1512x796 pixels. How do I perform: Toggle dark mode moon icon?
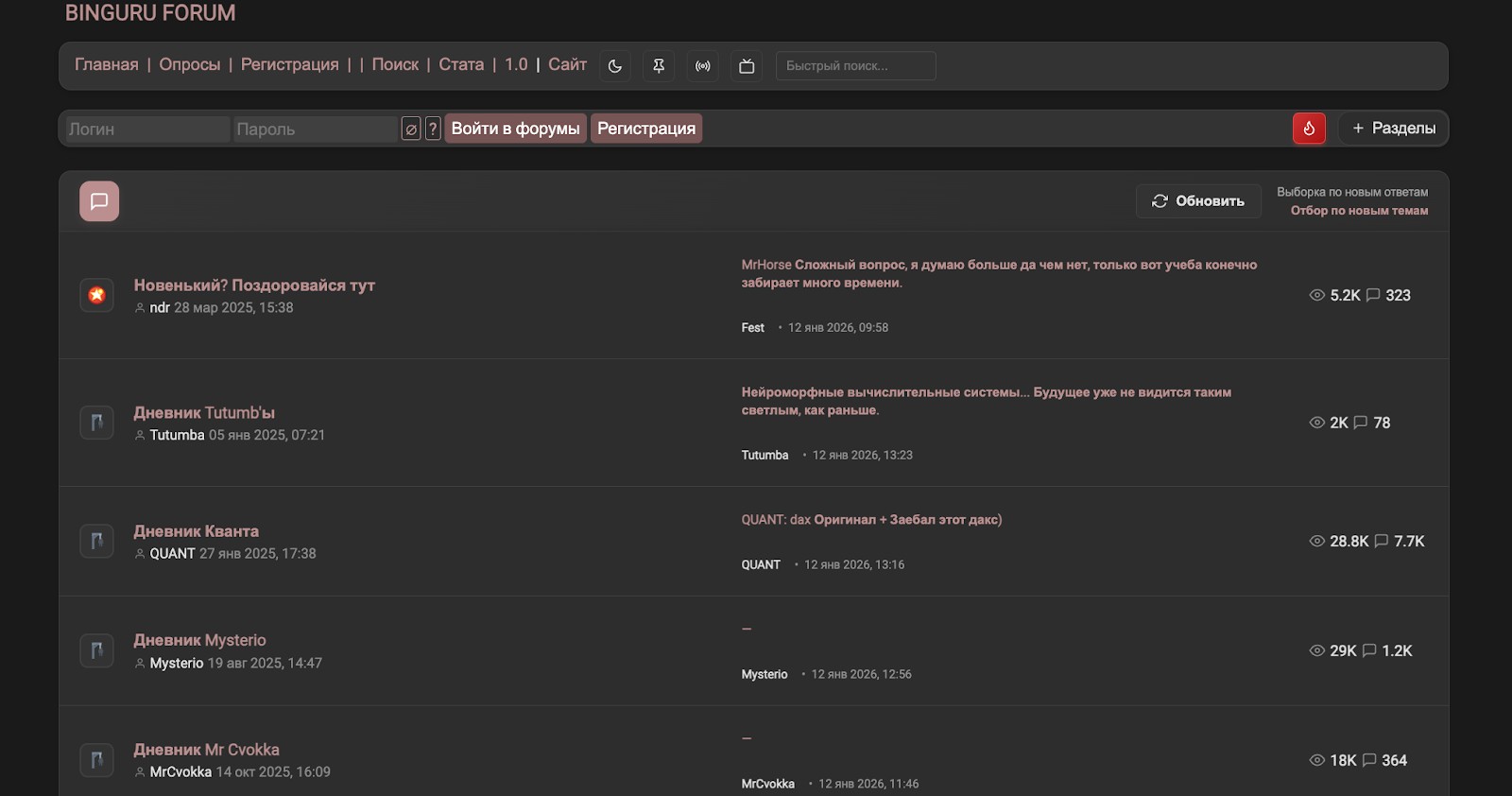615,66
